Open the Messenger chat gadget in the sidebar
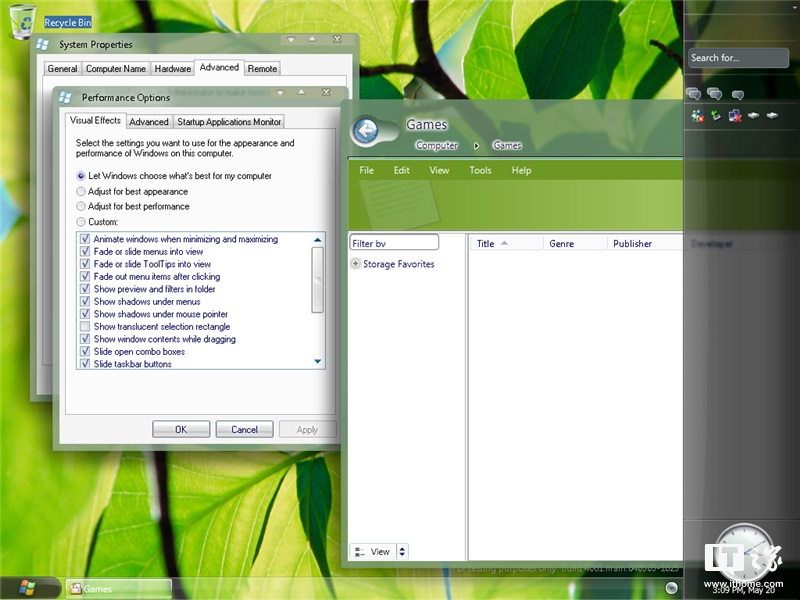 694,93
